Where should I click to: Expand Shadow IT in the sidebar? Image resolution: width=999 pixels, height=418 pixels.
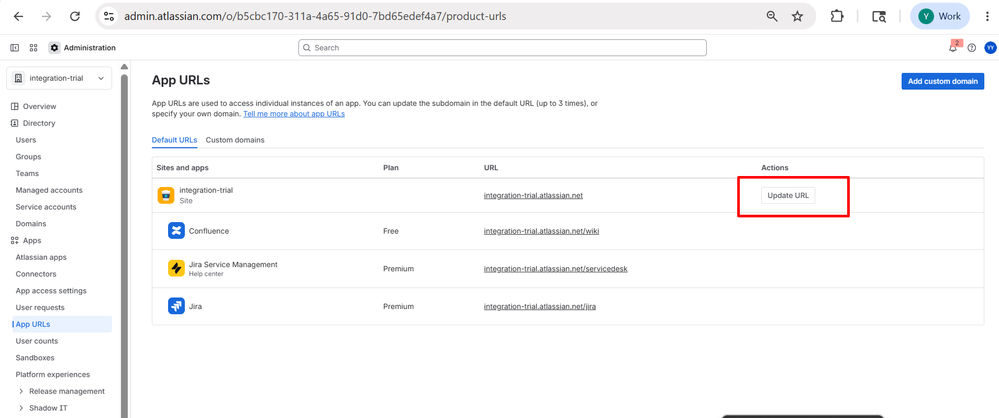(21, 408)
